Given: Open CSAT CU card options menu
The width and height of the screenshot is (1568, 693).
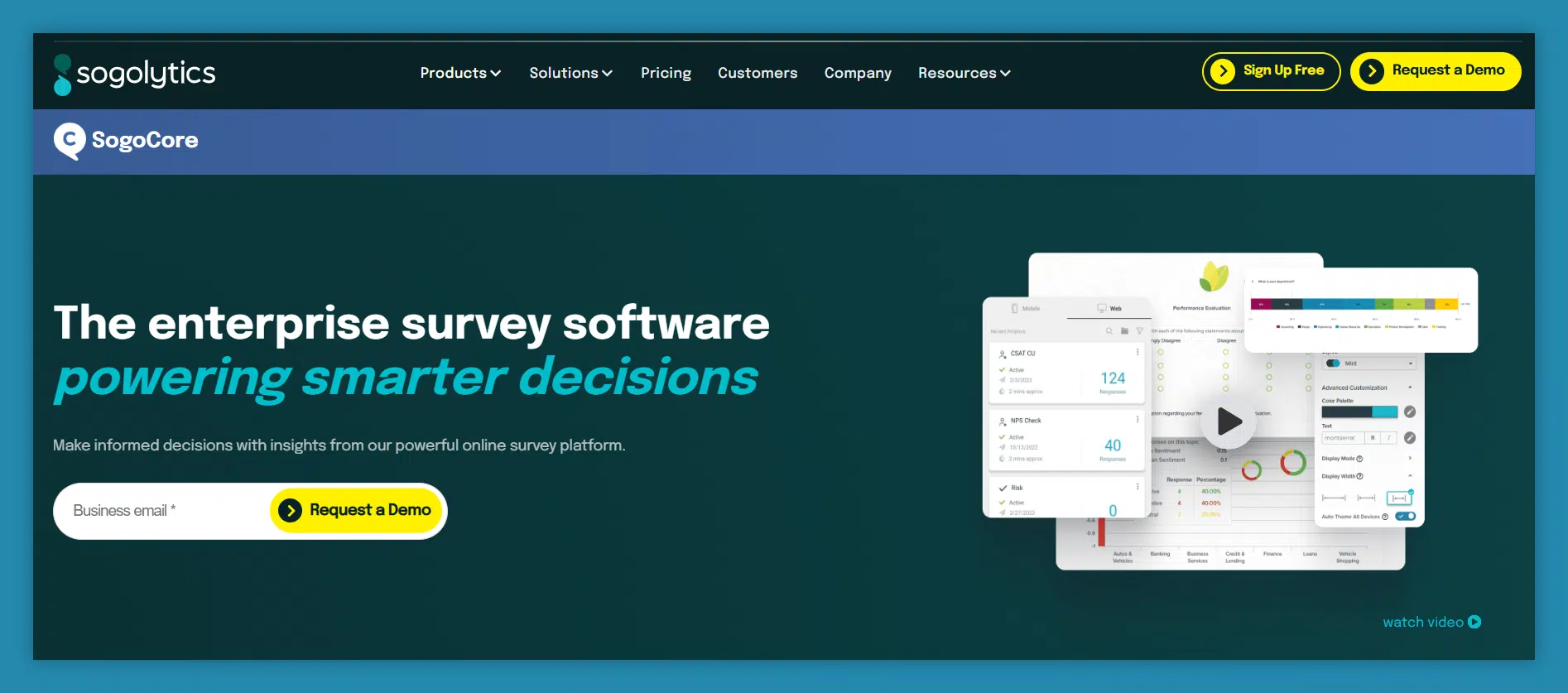Looking at the screenshot, I should click(x=1138, y=353).
